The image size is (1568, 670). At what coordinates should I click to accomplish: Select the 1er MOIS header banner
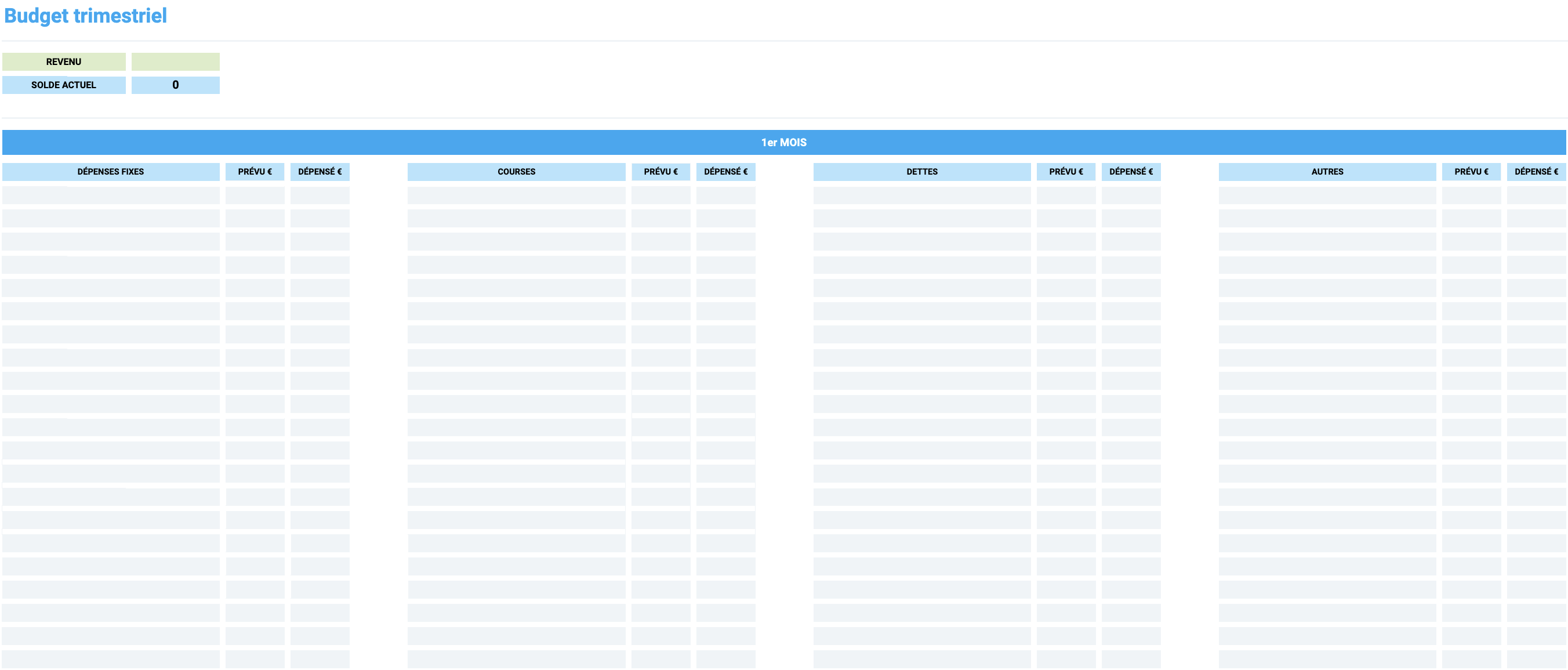tap(784, 142)
